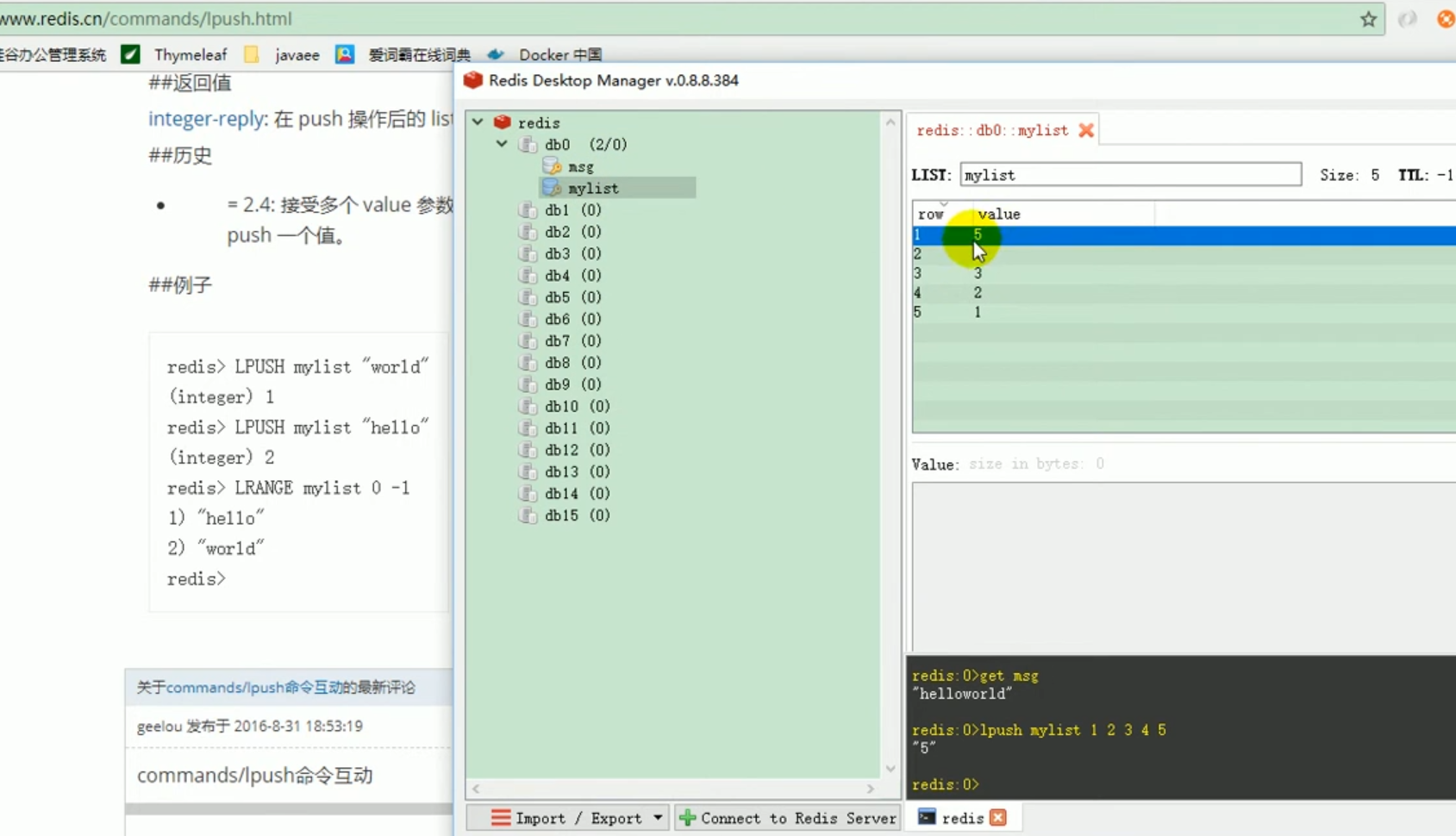
Task: Click the tree panel vertical scrollbar
Action: [891, 431]
